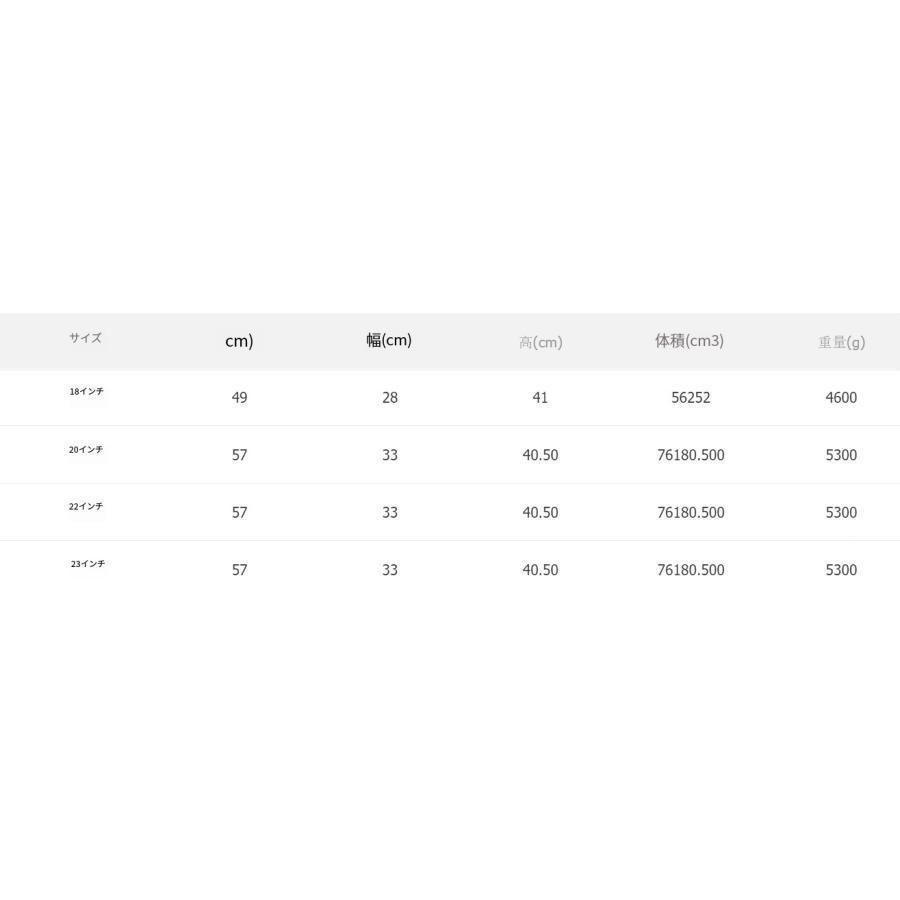Click 40.50 height in the 22インチ row
This screenshot has width=900, height=900.
click(540, 513)
